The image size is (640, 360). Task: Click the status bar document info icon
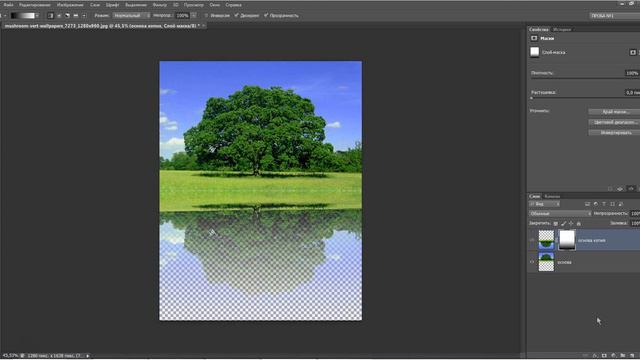pos(22,356)
